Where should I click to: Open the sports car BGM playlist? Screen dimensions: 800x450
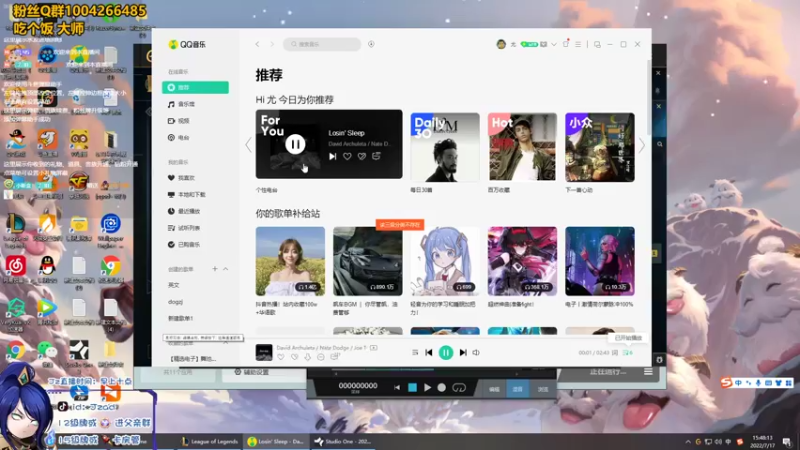(x=368, y=261)
